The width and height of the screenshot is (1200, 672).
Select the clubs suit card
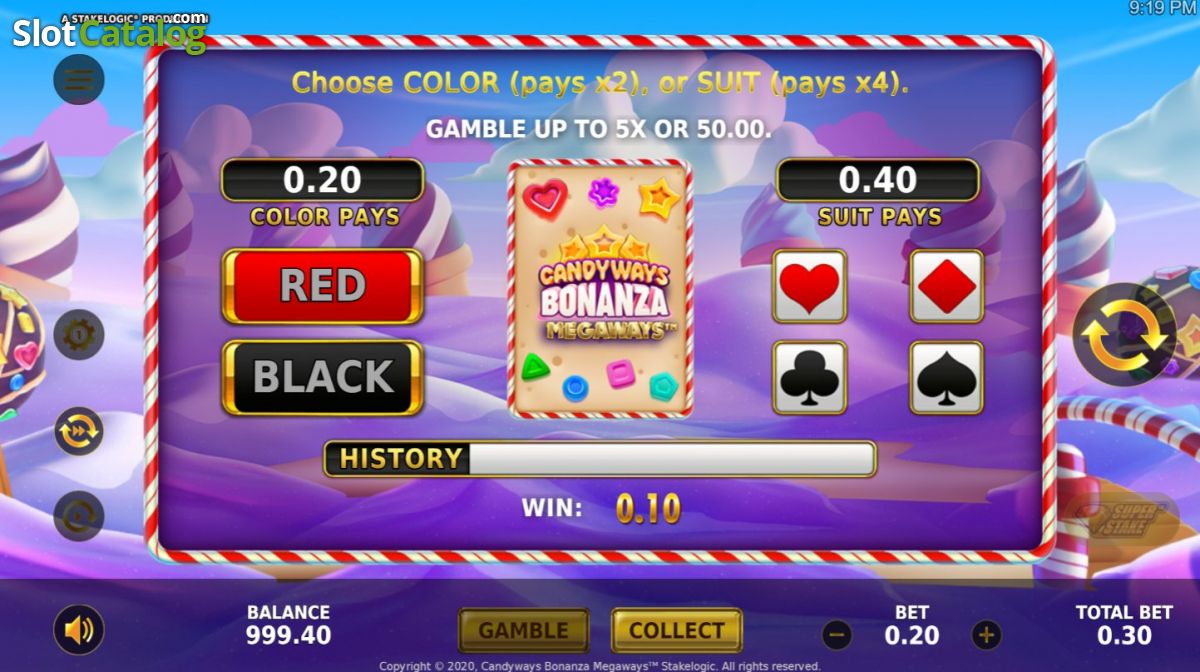click(810, 377)
